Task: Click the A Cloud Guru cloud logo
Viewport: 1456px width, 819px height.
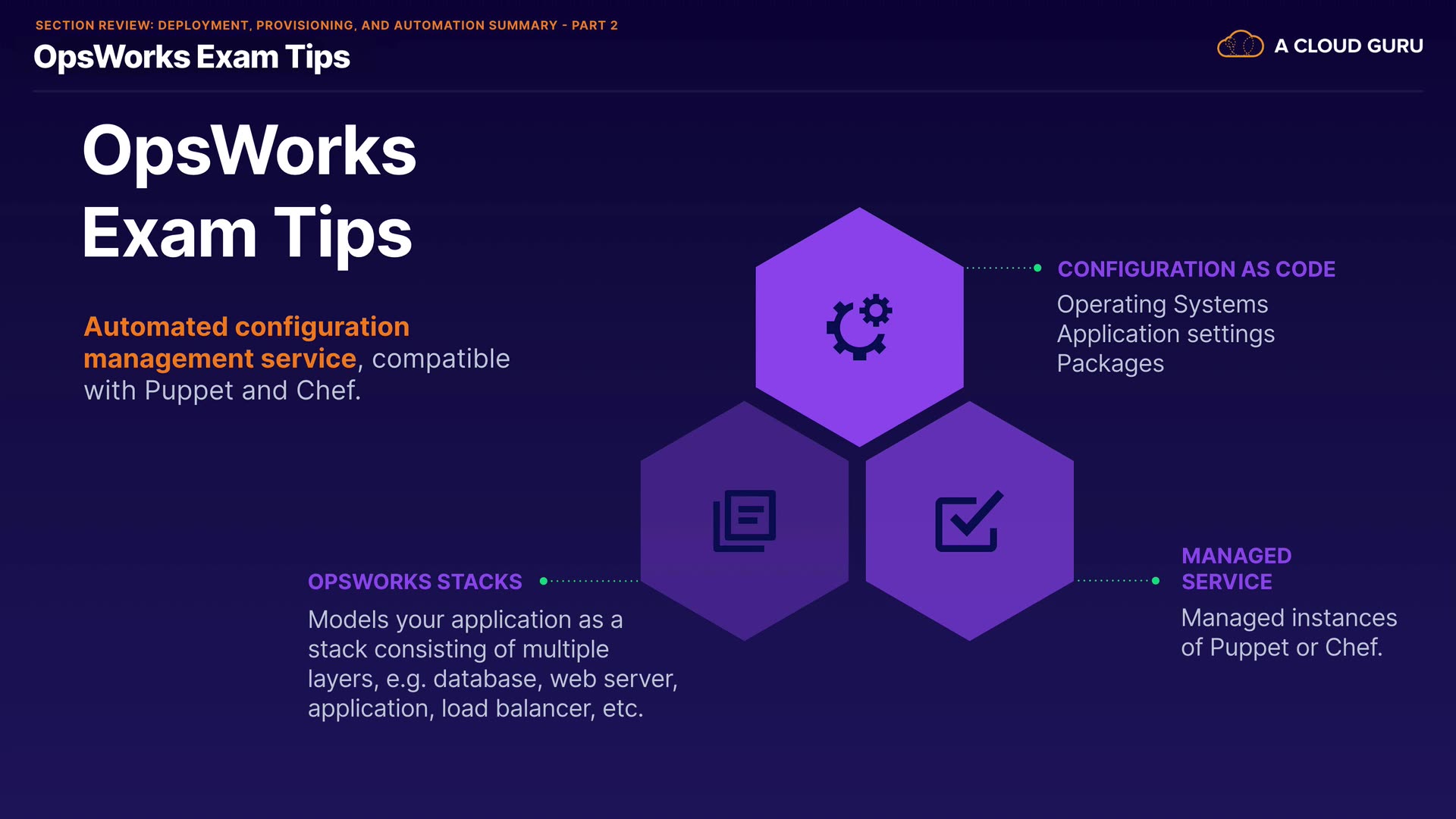Action: 1240,45
